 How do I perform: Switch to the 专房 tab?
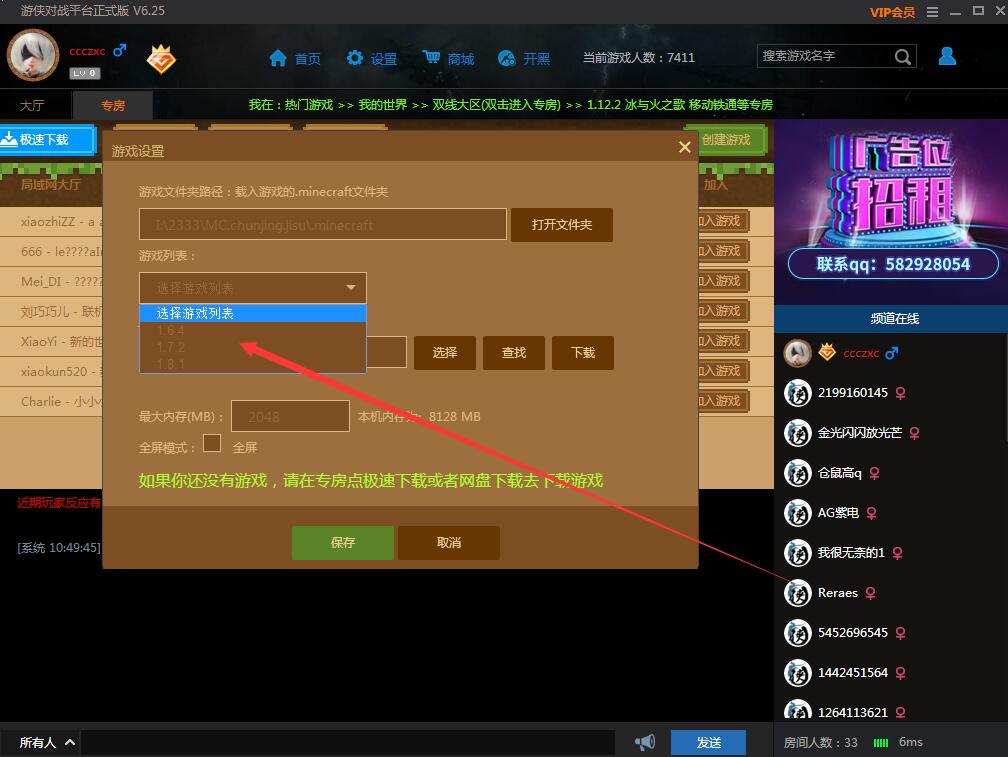[x=113, y=105]
